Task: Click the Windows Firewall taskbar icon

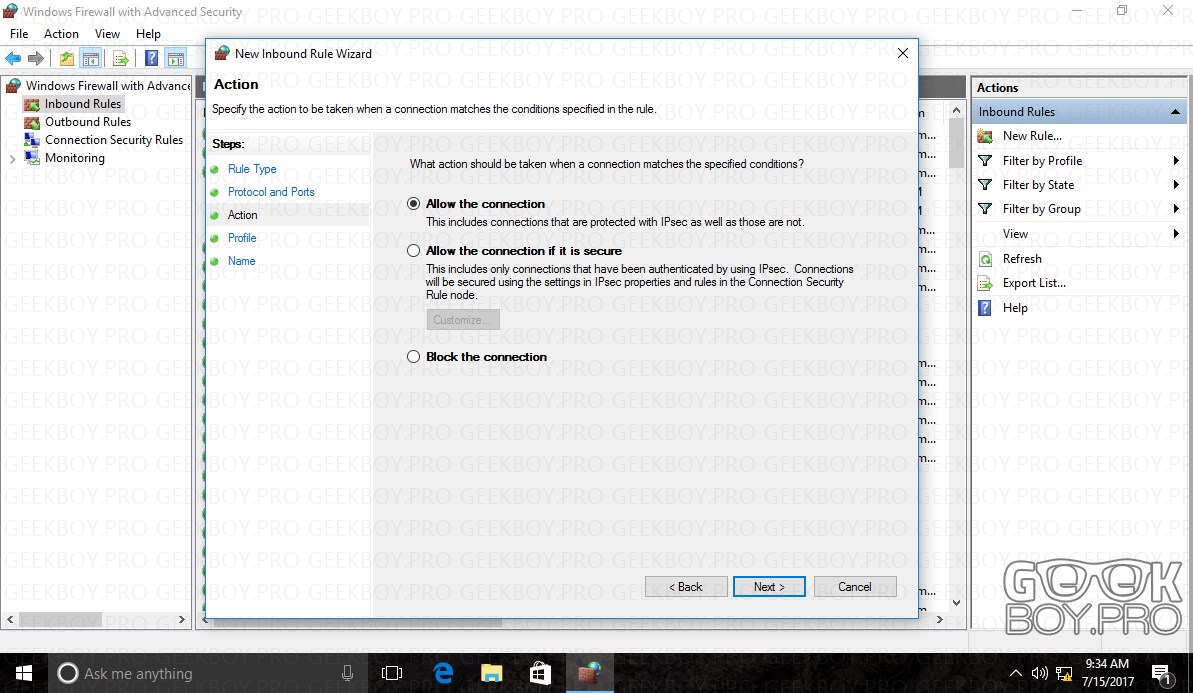Action: [589, 673]
